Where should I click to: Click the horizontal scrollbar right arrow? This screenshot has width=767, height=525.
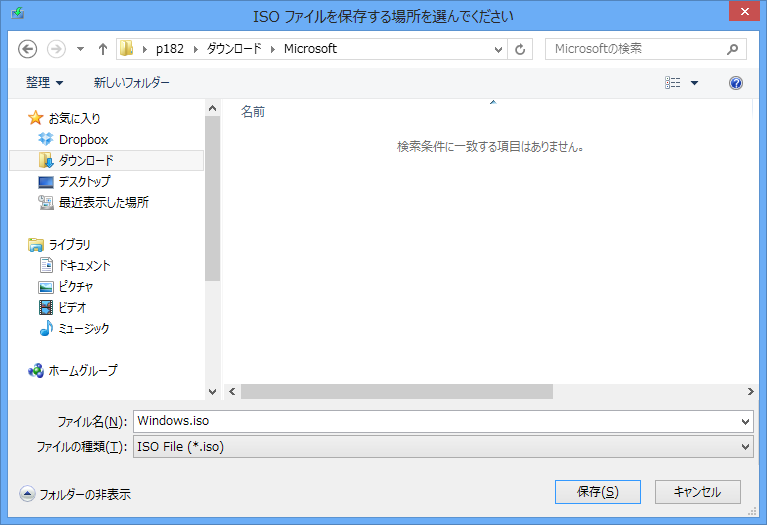tap(750, 391)
